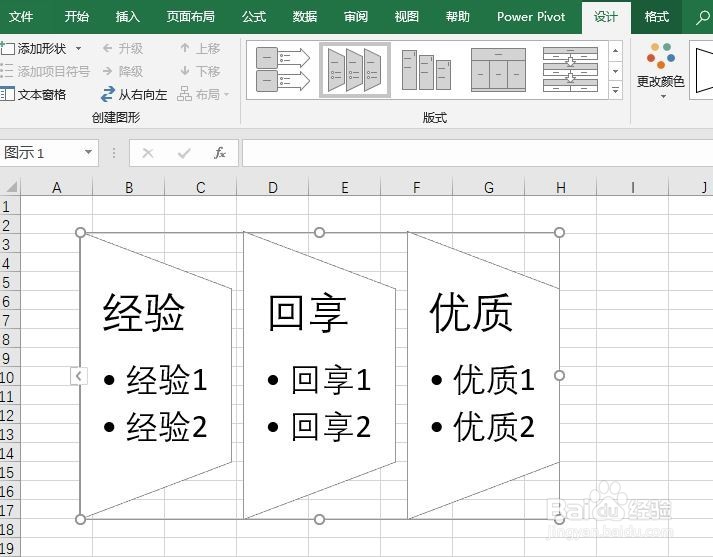Viewport: 713px width, 557px height.
Task: Expand the layouts gallery more button
Action: 615,90
